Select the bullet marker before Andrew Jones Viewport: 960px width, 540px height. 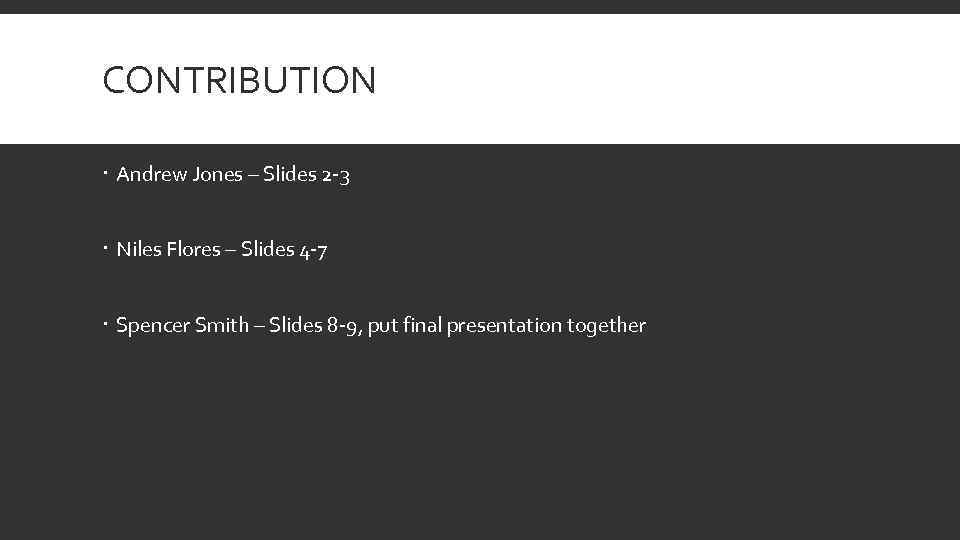[x=106, y=175]
